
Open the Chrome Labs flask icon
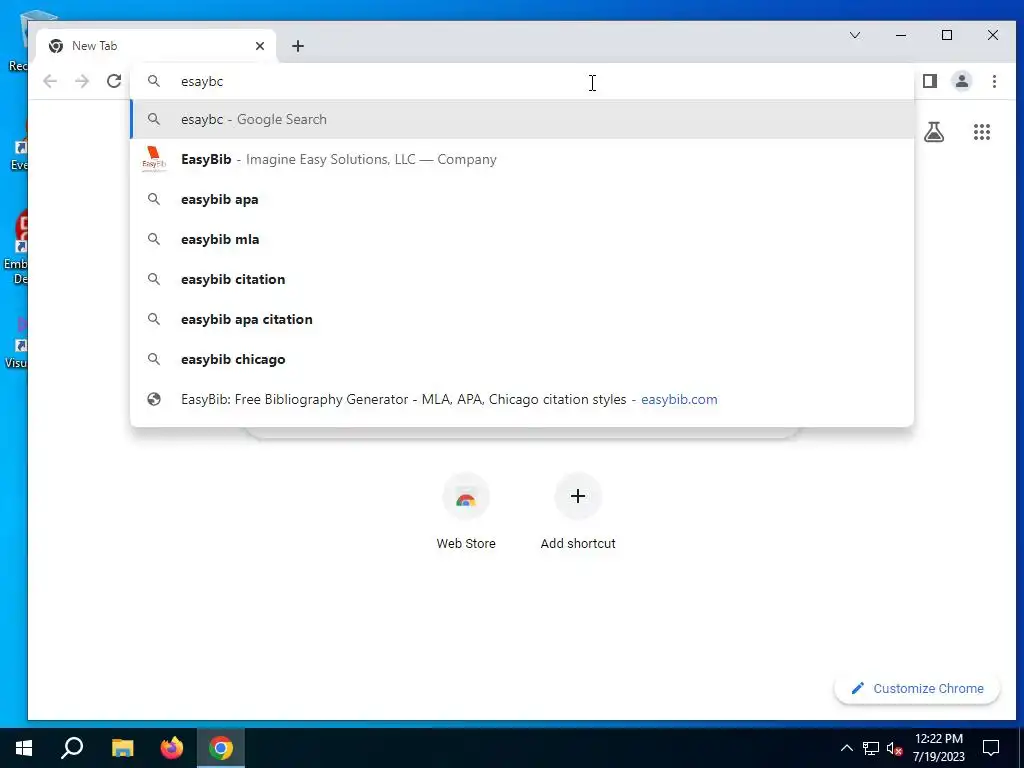(x=934, y=133)
